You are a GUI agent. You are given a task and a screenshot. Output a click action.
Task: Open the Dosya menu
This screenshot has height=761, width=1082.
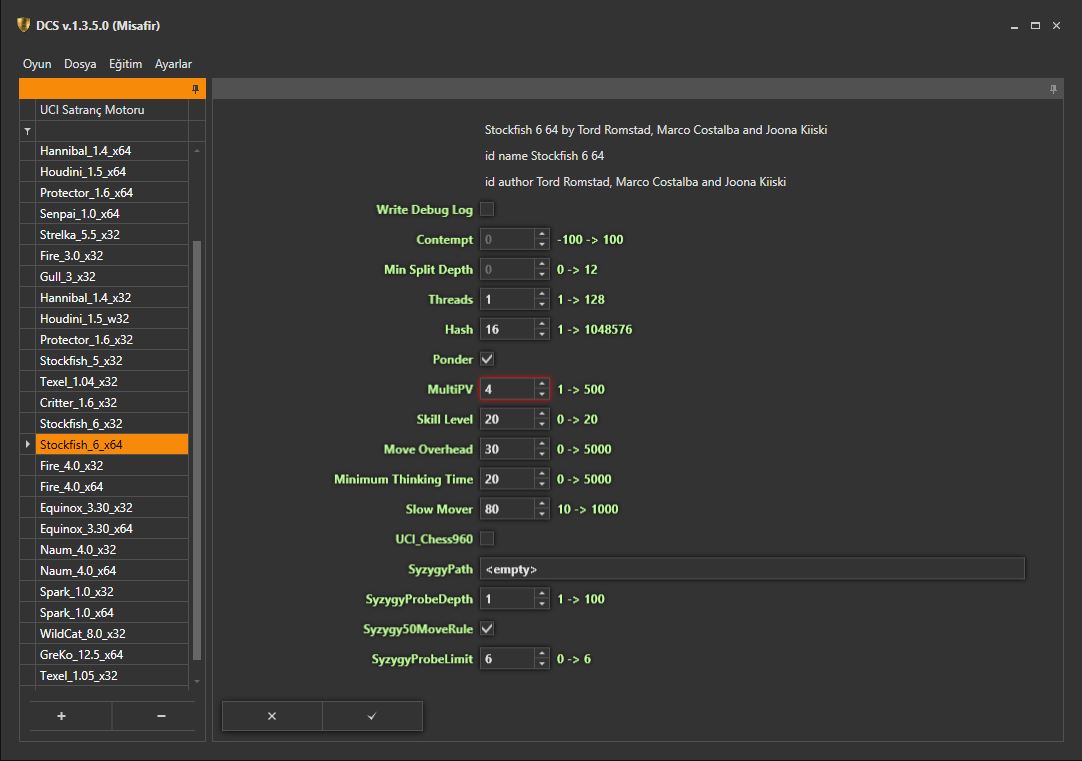(80, 64)
